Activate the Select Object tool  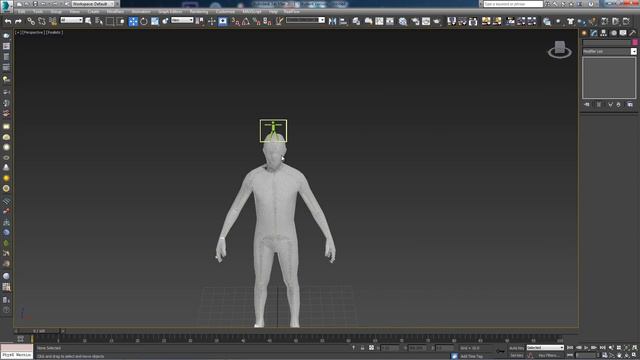pyautogui.click(x=88, y=21)
